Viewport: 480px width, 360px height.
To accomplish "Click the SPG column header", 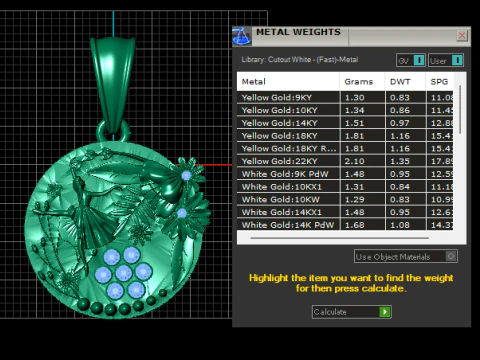I will (439, 82).
